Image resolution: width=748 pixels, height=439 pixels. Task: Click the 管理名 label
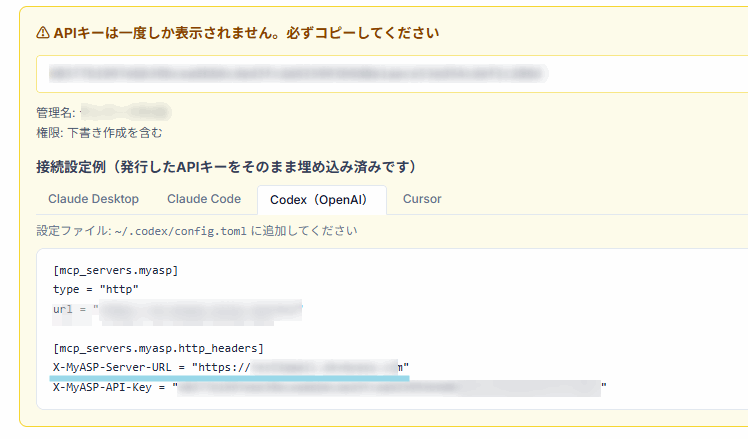[x=55, y=113]
